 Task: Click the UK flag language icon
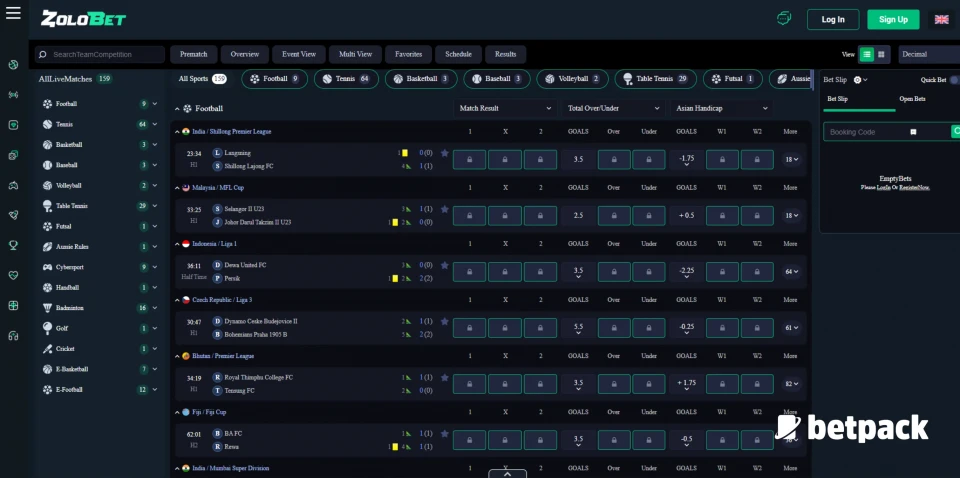tap(941, 19)
